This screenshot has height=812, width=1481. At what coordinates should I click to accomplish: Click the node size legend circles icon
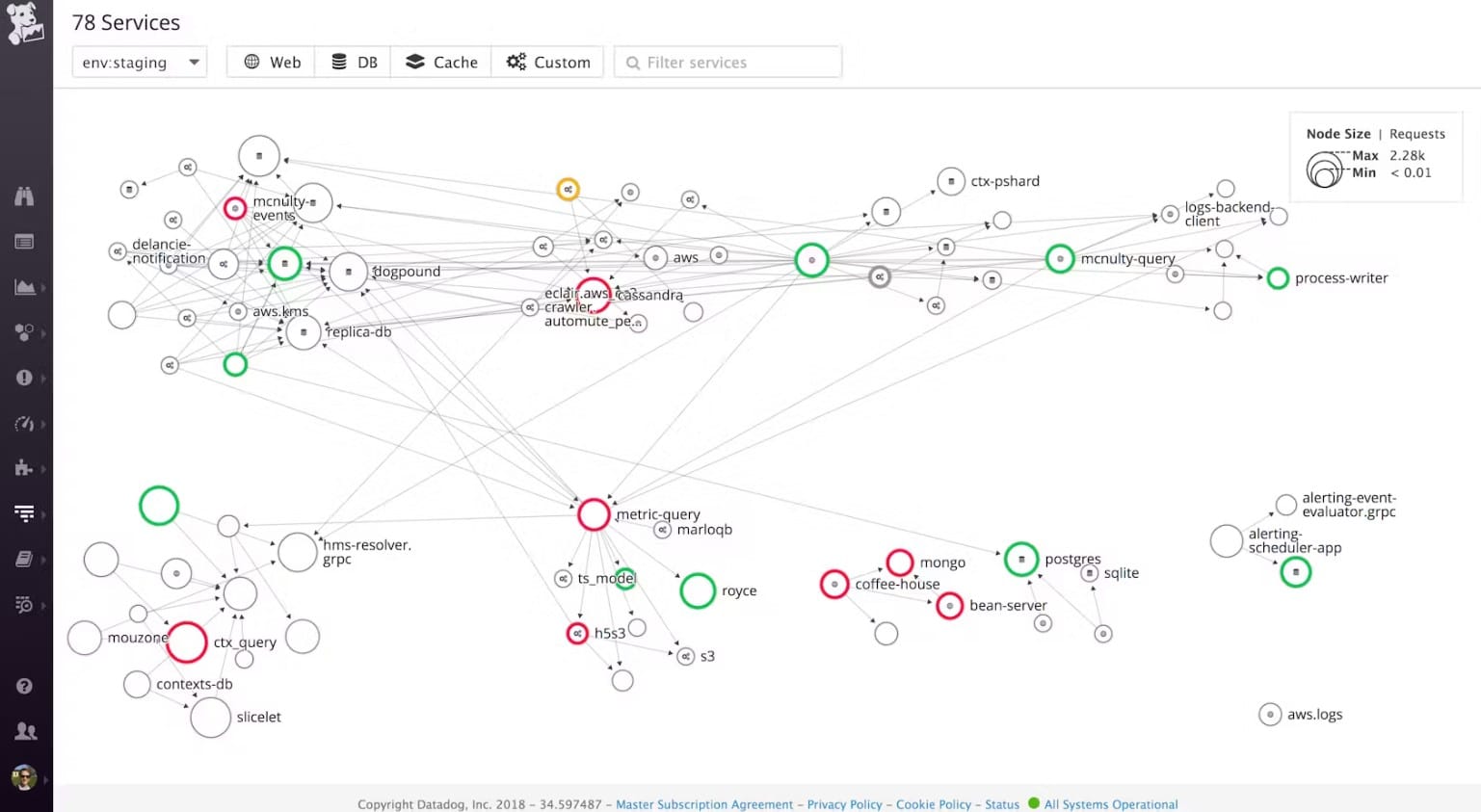(x=1325, y=170)
